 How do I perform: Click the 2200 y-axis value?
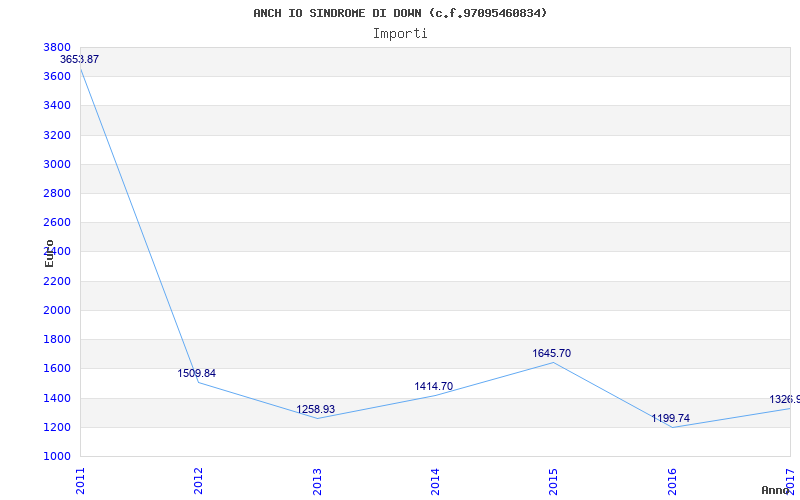57,281
